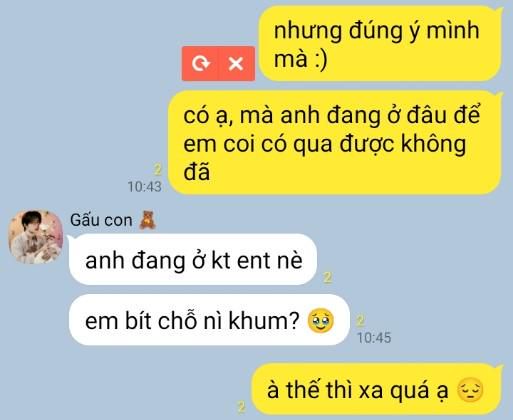Open Gấu con's profile picture
This screenshot has height=420, width=513.
[x=36, y=237]
